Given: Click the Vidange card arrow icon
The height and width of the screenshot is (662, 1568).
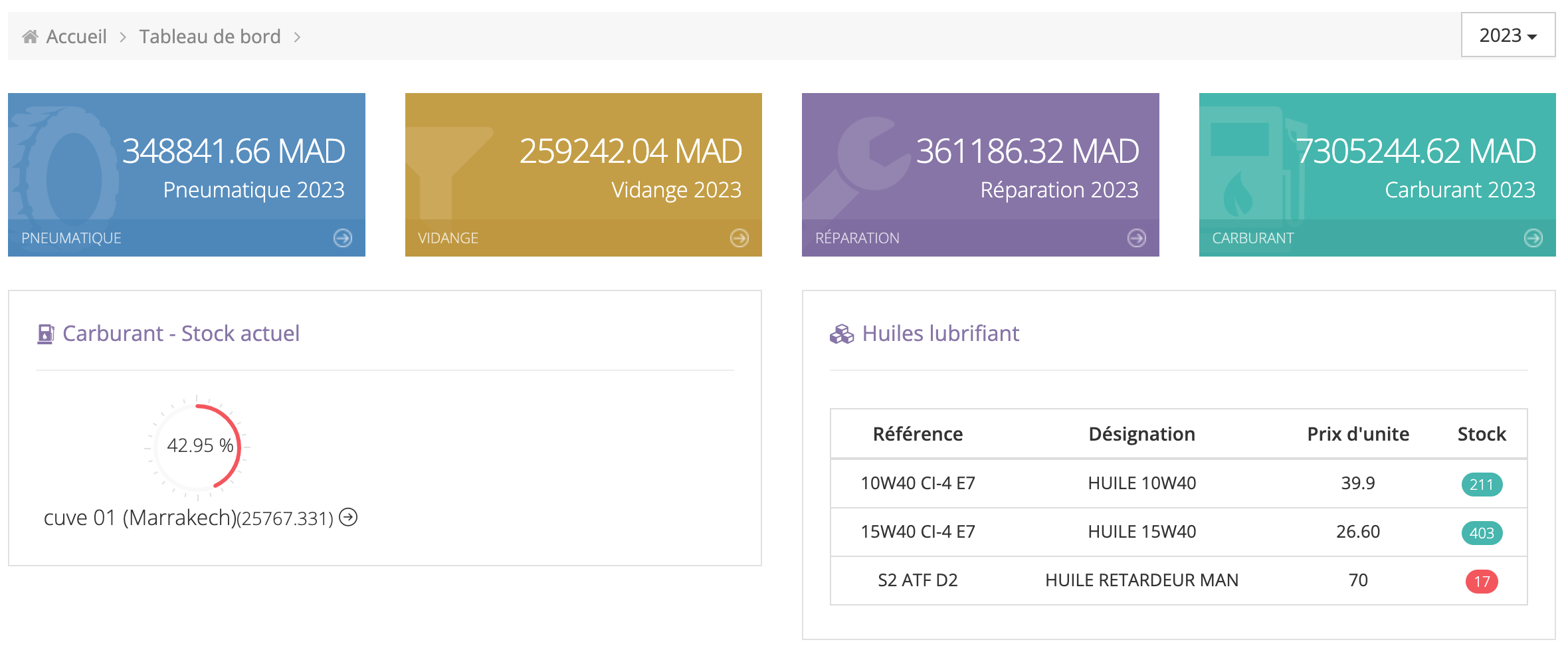Looking at the screenshot, I should [739, 238].
